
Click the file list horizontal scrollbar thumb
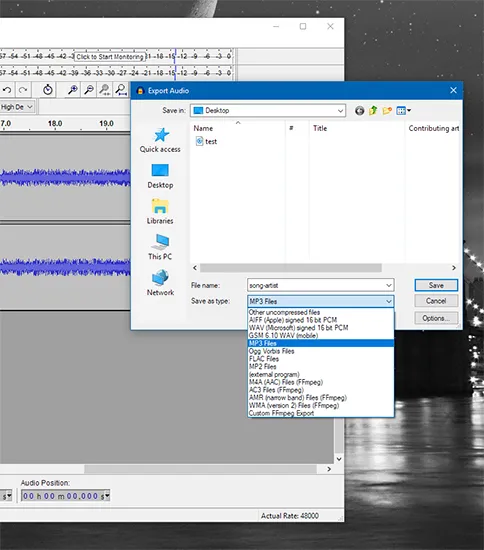(x=290, y=268)
